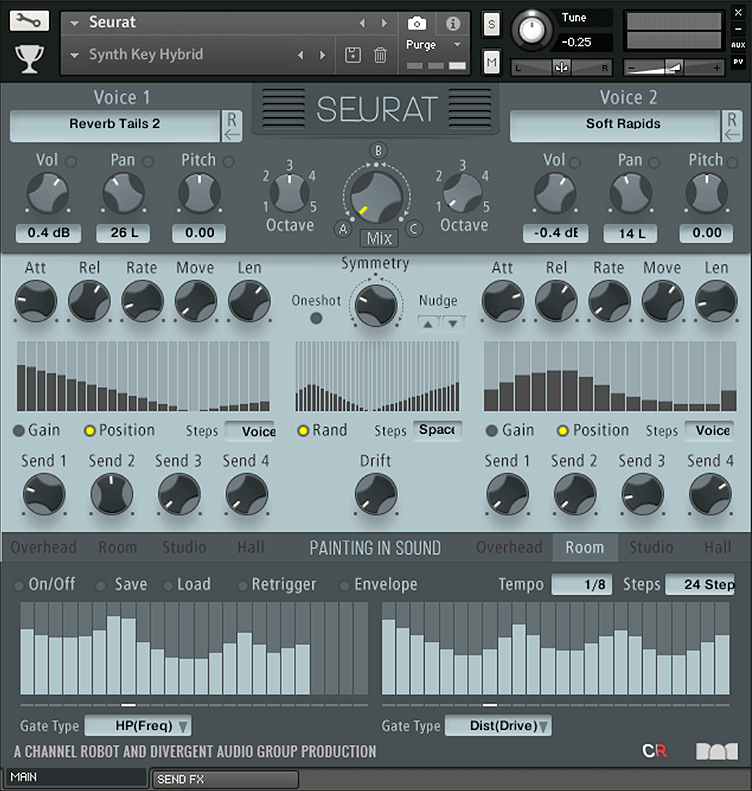Screen dimensions: 752x791
Task: Open the instrument info icon
Action: pyautogui.click(x=452, y=23)
